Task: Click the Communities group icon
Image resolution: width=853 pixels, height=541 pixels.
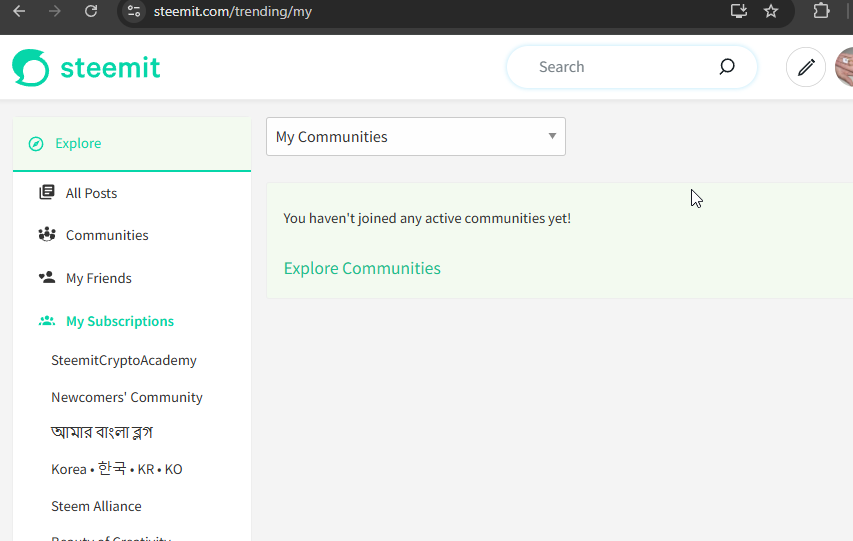Action: click(x=47, y=235)
